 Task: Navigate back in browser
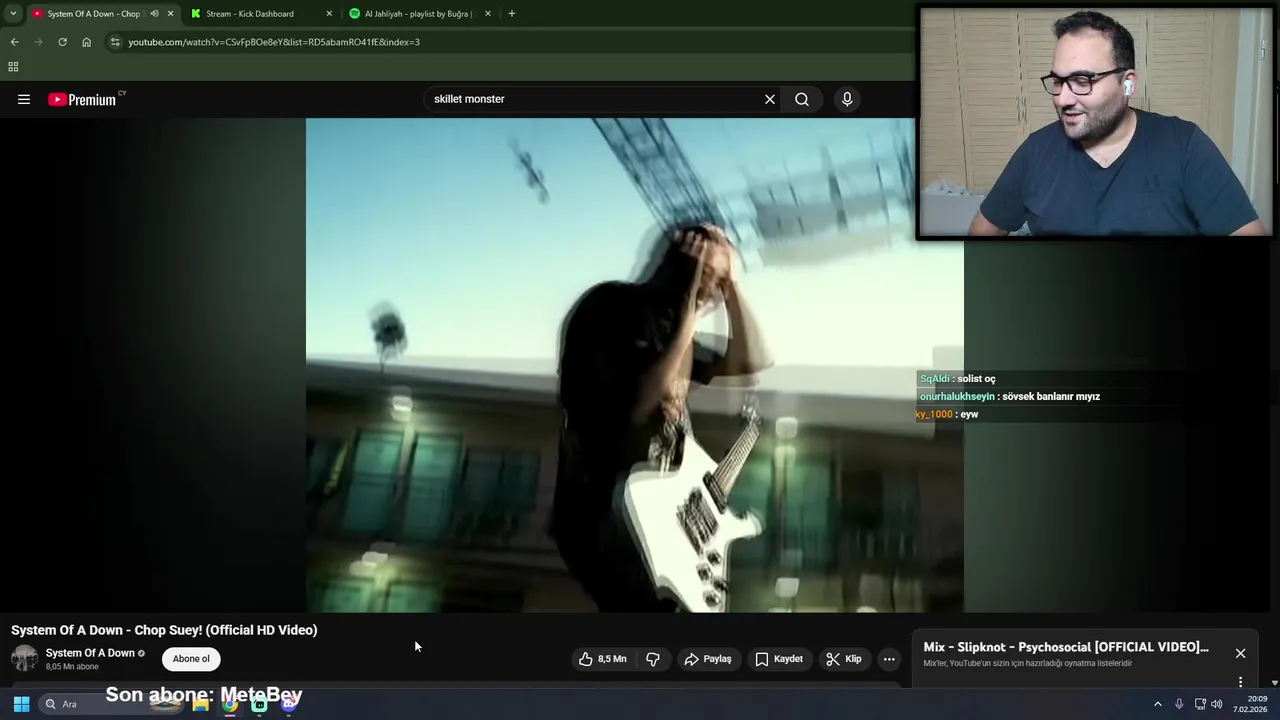tap(14, 42)
